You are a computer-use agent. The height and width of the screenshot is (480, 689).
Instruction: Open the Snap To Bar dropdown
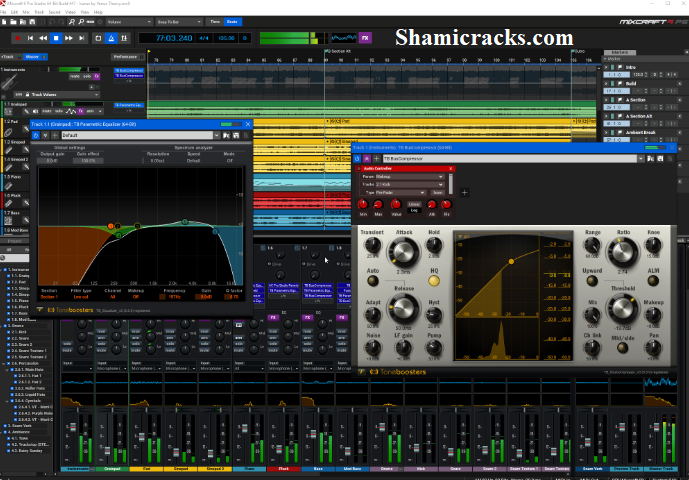coord(179,22)
